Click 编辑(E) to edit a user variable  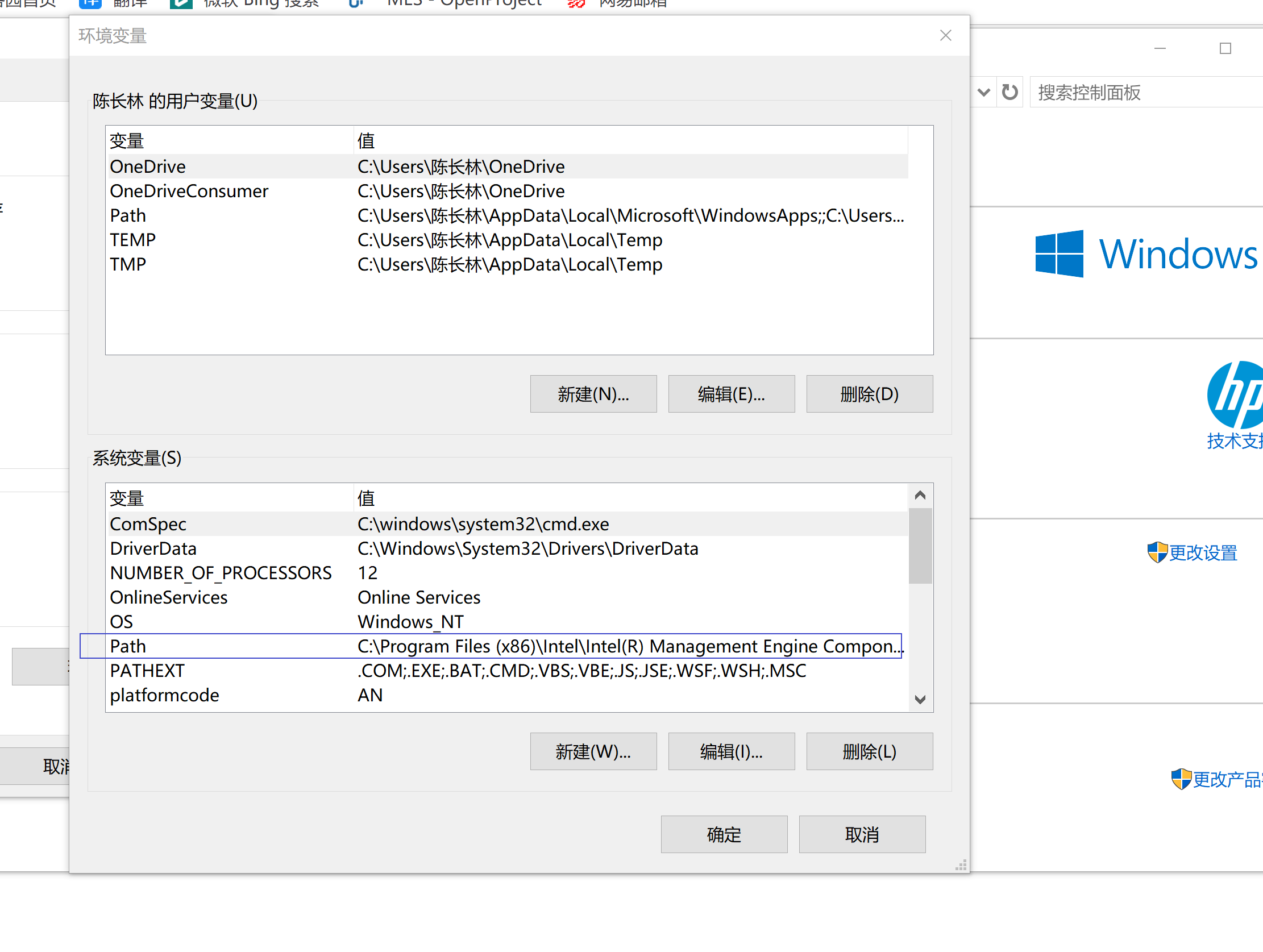pos(732,393)
